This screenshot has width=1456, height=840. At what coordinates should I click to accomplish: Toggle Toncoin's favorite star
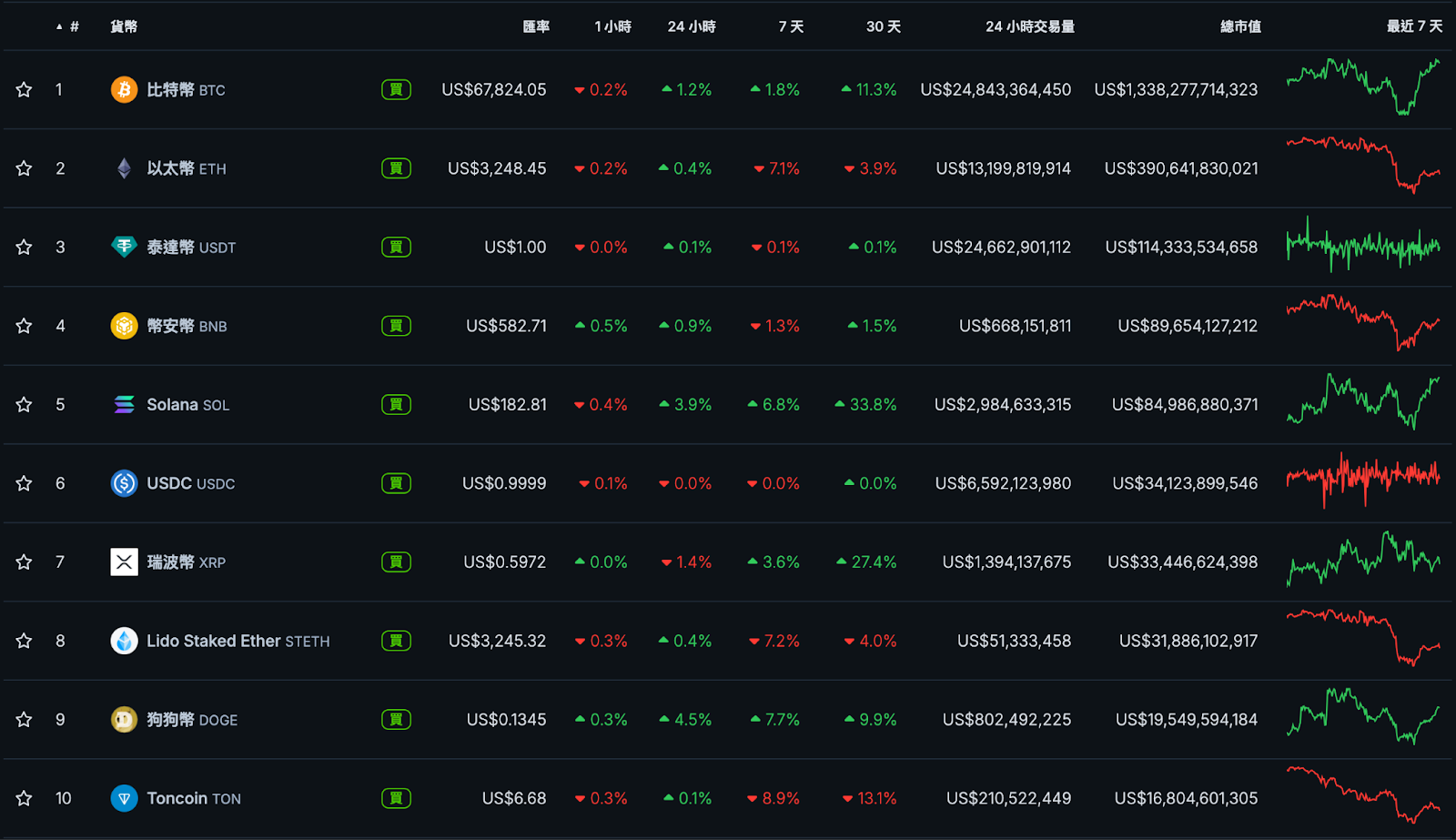point(24,798)
